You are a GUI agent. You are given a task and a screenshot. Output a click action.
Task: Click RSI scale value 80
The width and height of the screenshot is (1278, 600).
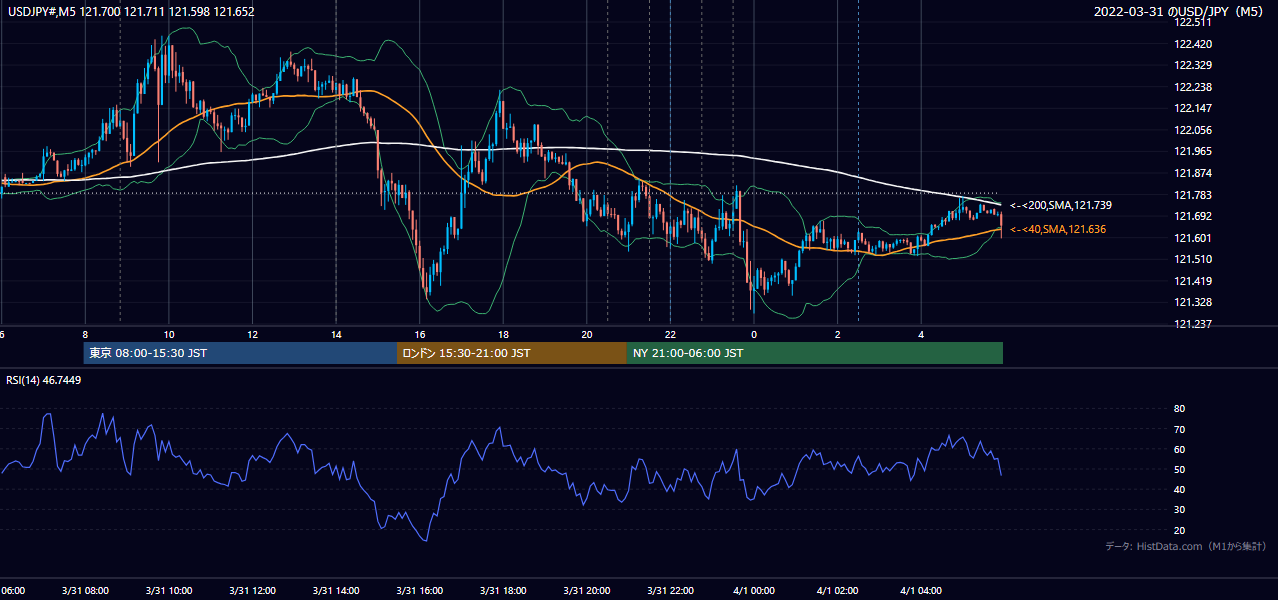click(x=1180, y=409)
